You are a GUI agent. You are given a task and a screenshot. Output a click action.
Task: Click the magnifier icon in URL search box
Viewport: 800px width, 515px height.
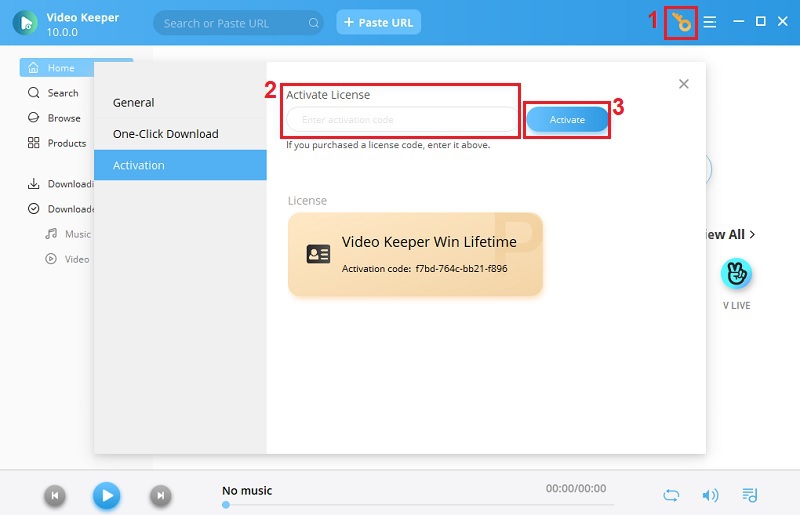(313, 23)
